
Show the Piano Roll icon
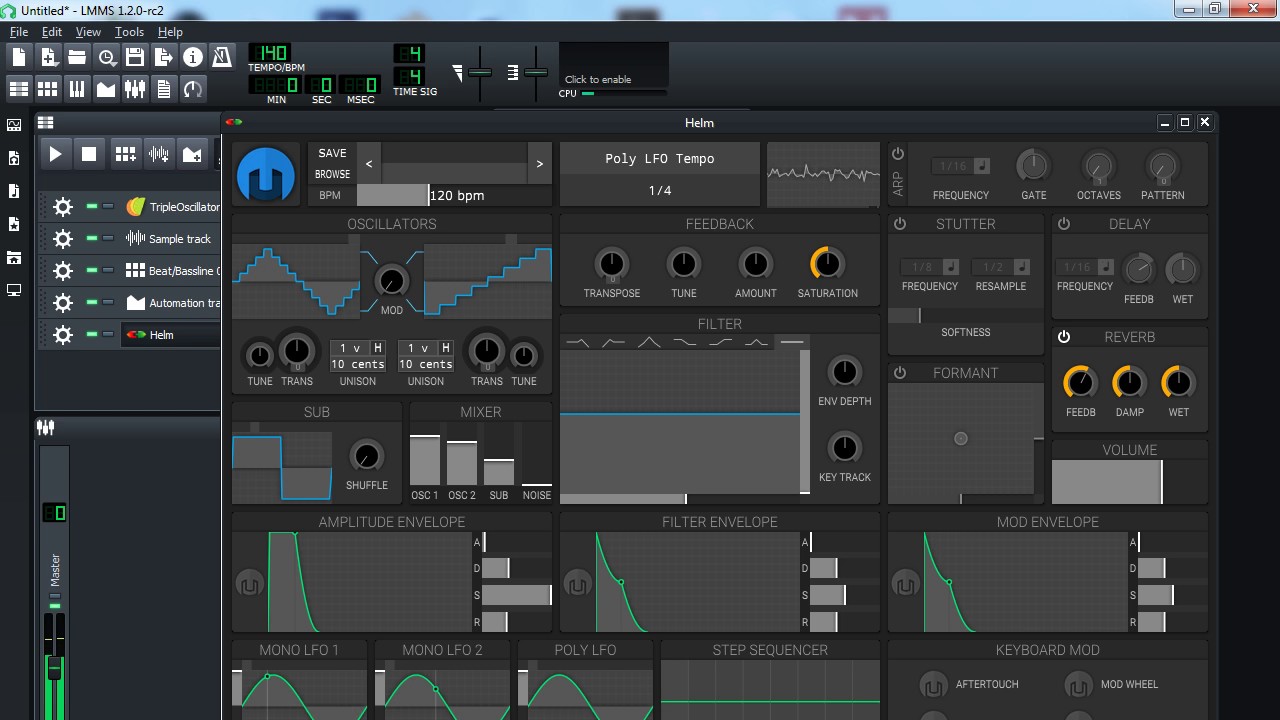click(77, 89)
